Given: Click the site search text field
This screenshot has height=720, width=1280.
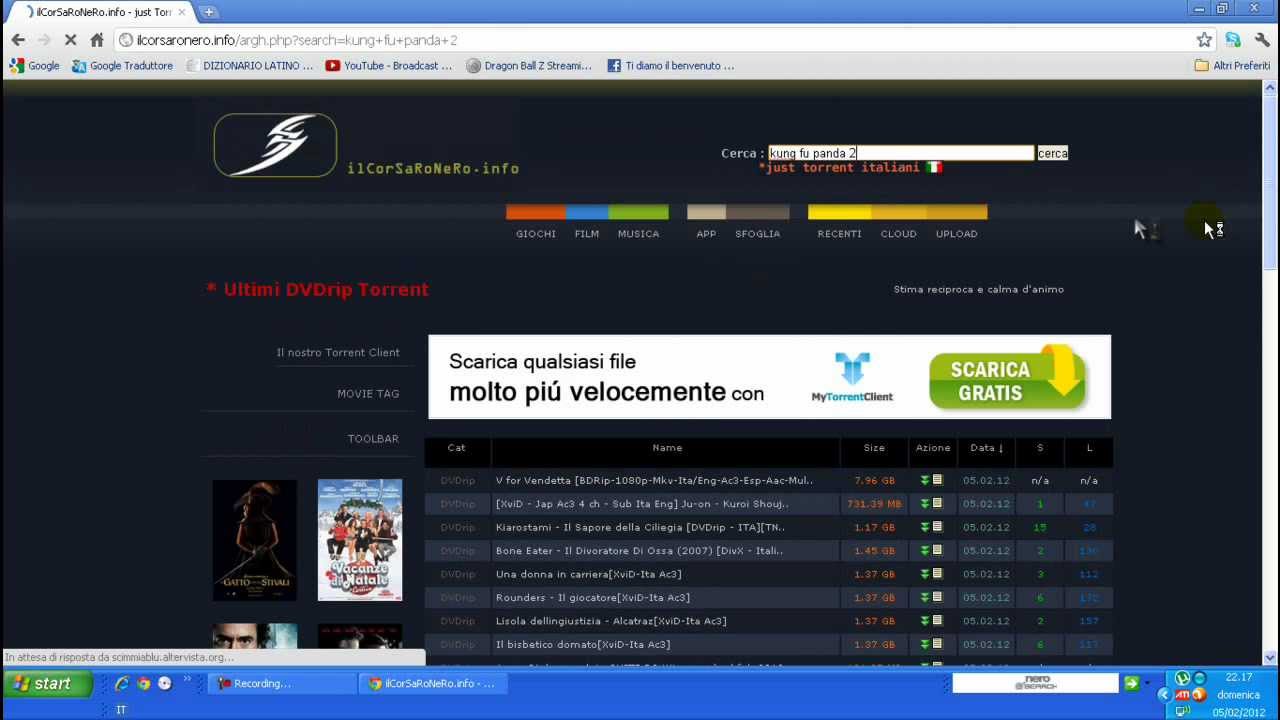Looking at the screenshot, I should click(x=901, y=153).
